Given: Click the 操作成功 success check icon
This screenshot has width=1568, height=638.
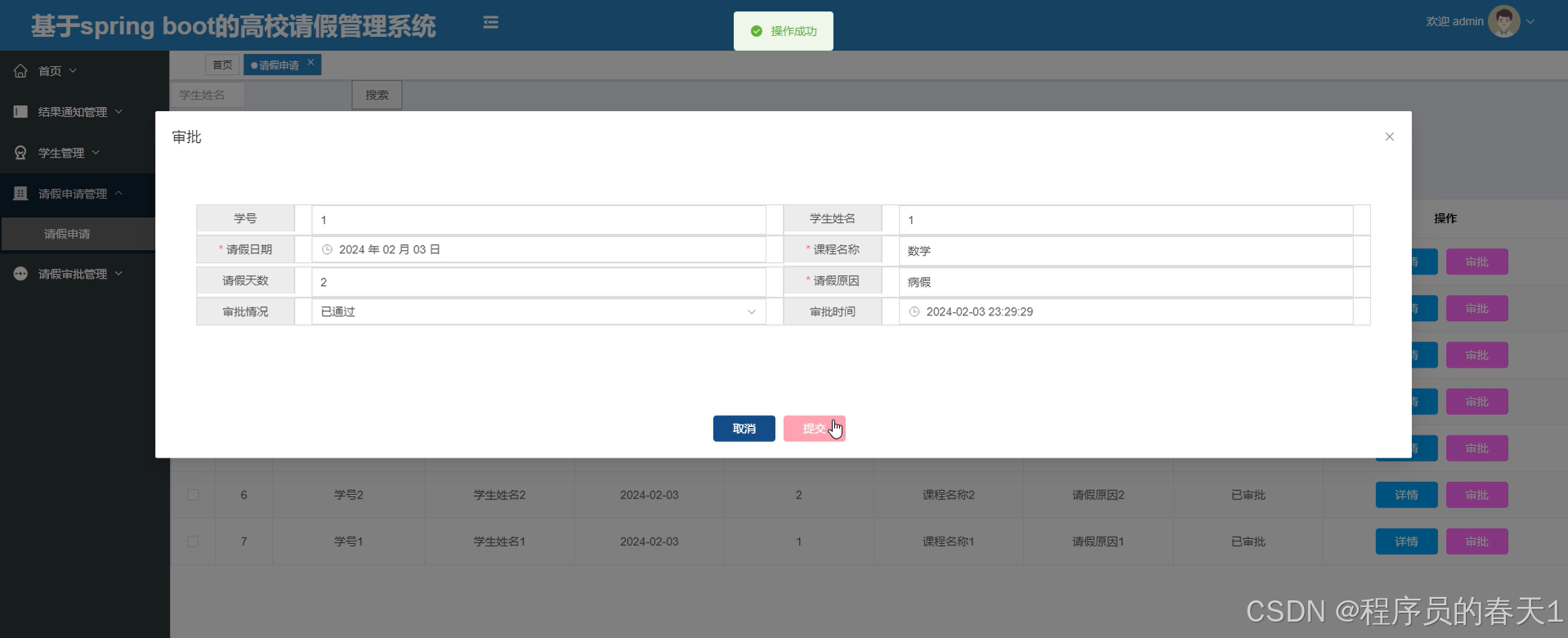Looking at the screenshot, I should tap(757, 31).
